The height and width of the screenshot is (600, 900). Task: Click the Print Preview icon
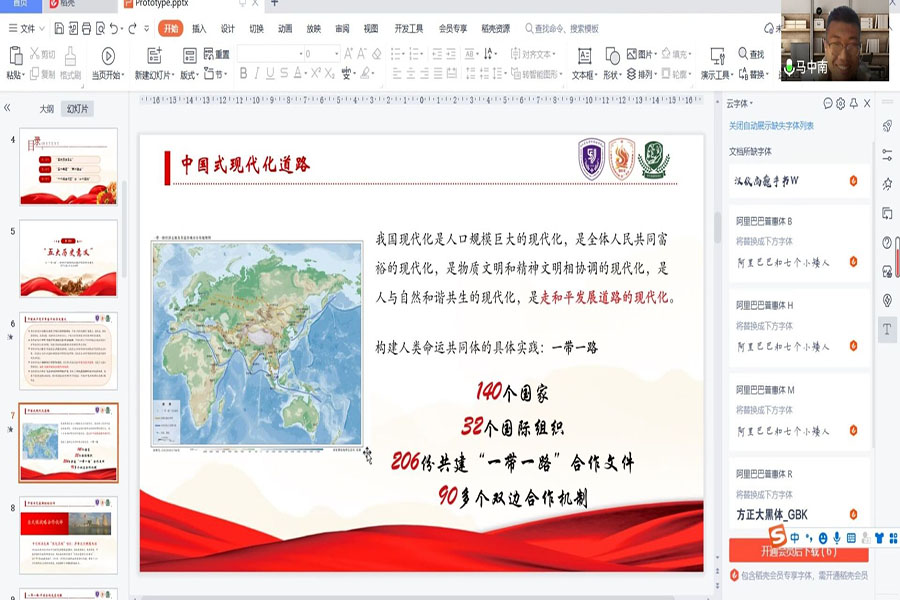(x=100, y=28)
